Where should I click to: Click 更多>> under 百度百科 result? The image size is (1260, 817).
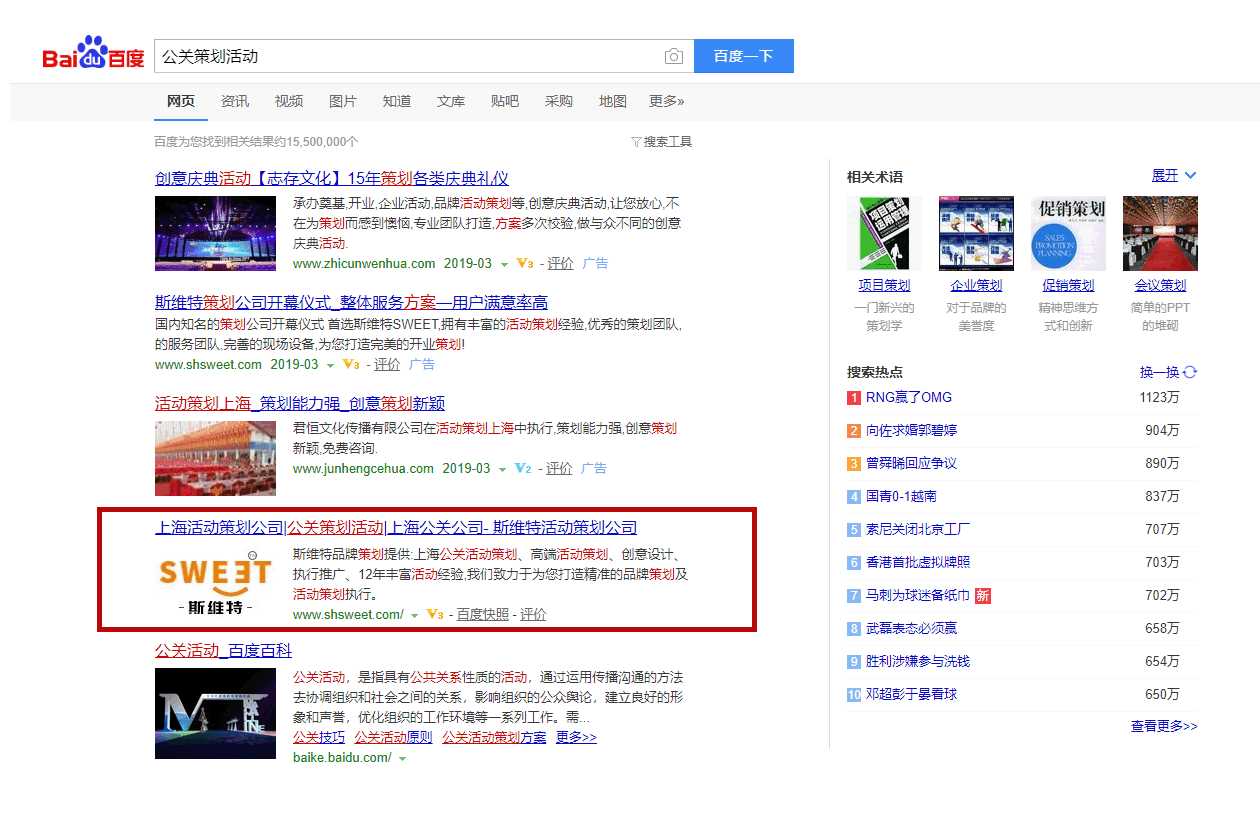(576, 737)
